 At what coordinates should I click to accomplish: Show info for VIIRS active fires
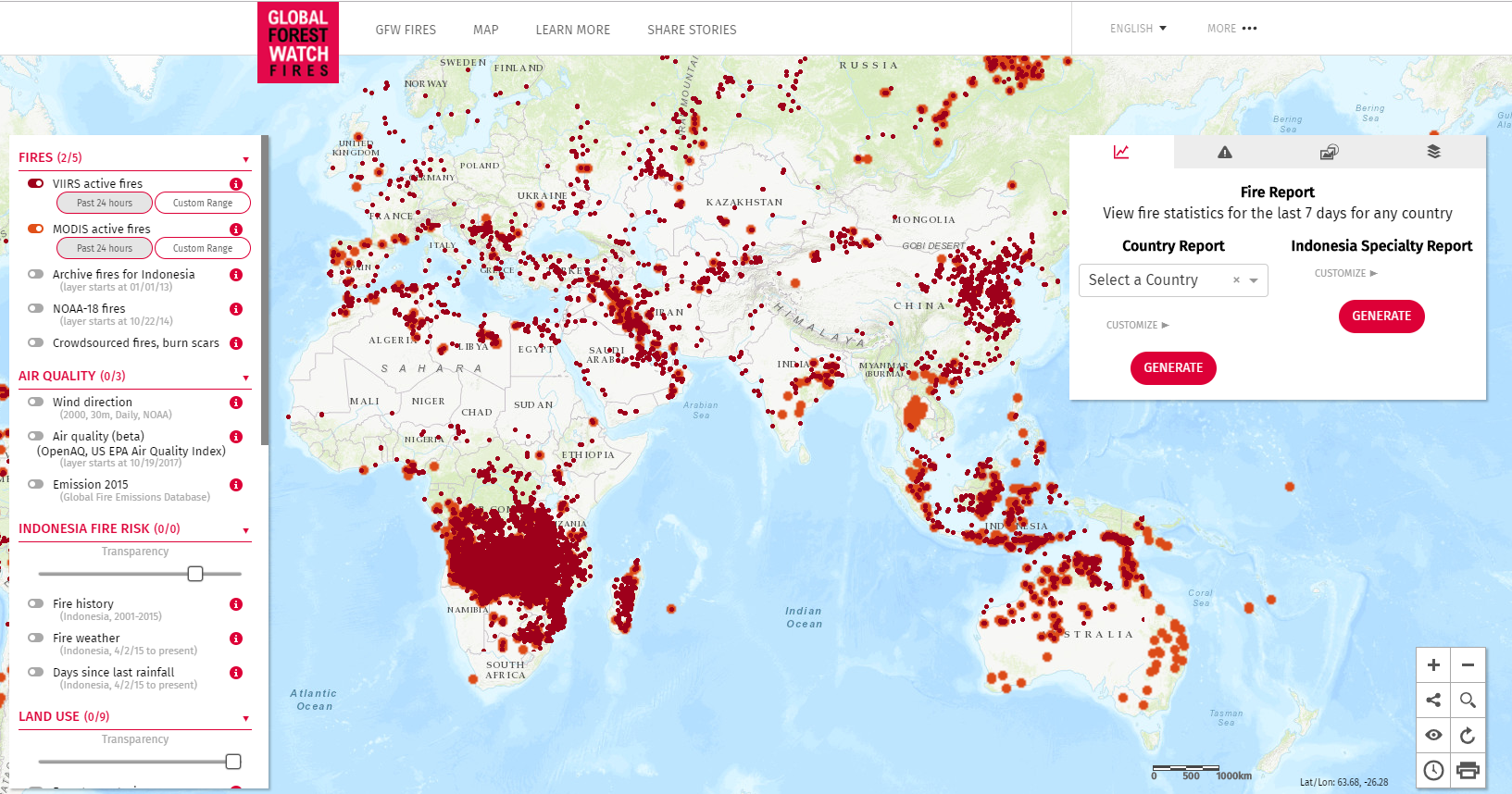(x=236, y=184)
